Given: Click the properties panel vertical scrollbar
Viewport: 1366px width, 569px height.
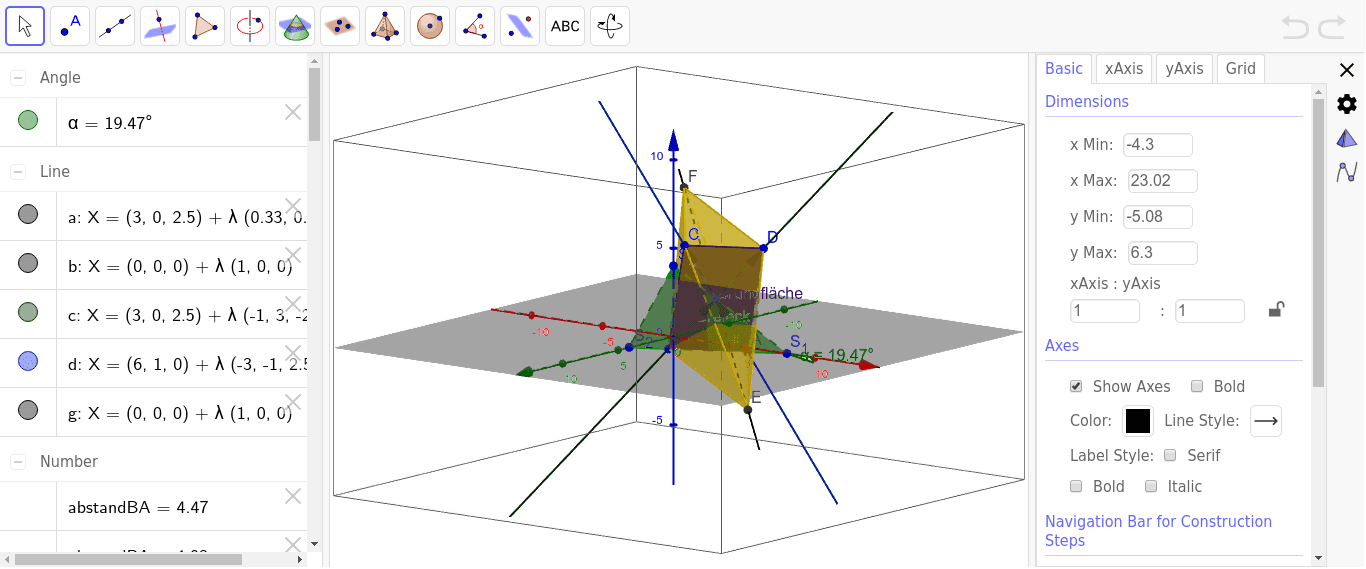Looking at the screenshot, I should 1318,242.
